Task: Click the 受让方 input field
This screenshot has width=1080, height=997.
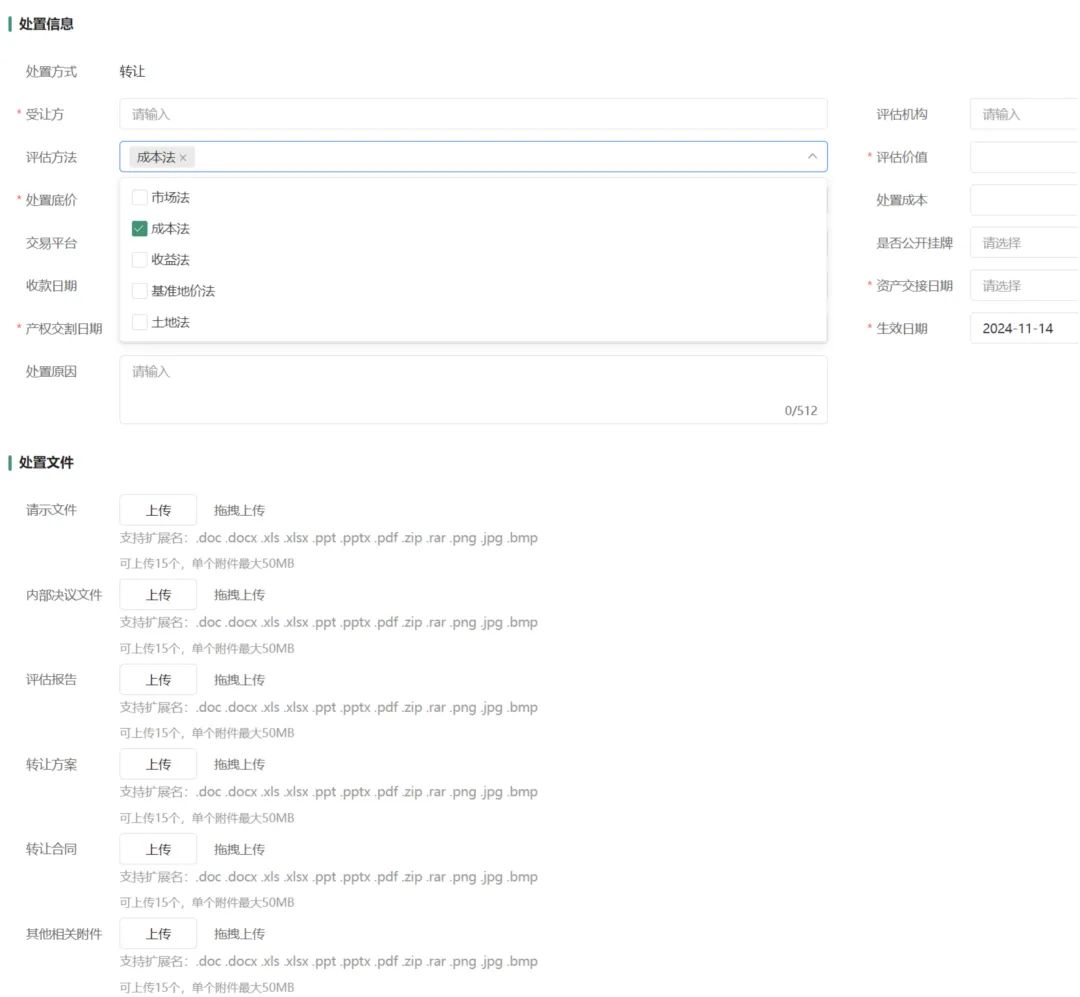Action: tap(473, 114)
